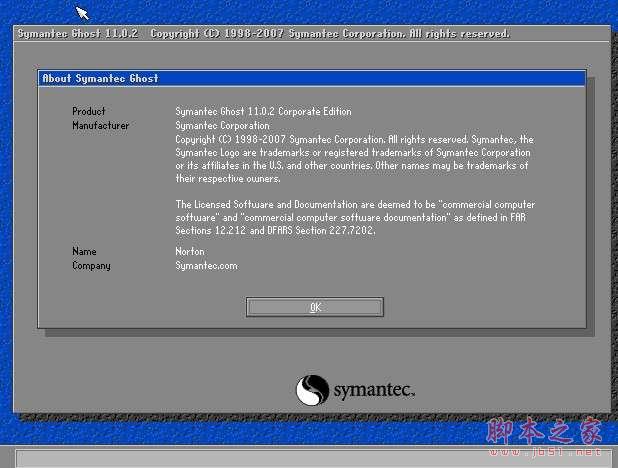The image size is (618, 468).
Task: Select the Manufacturer label
Action: click(x=101, y=125)
